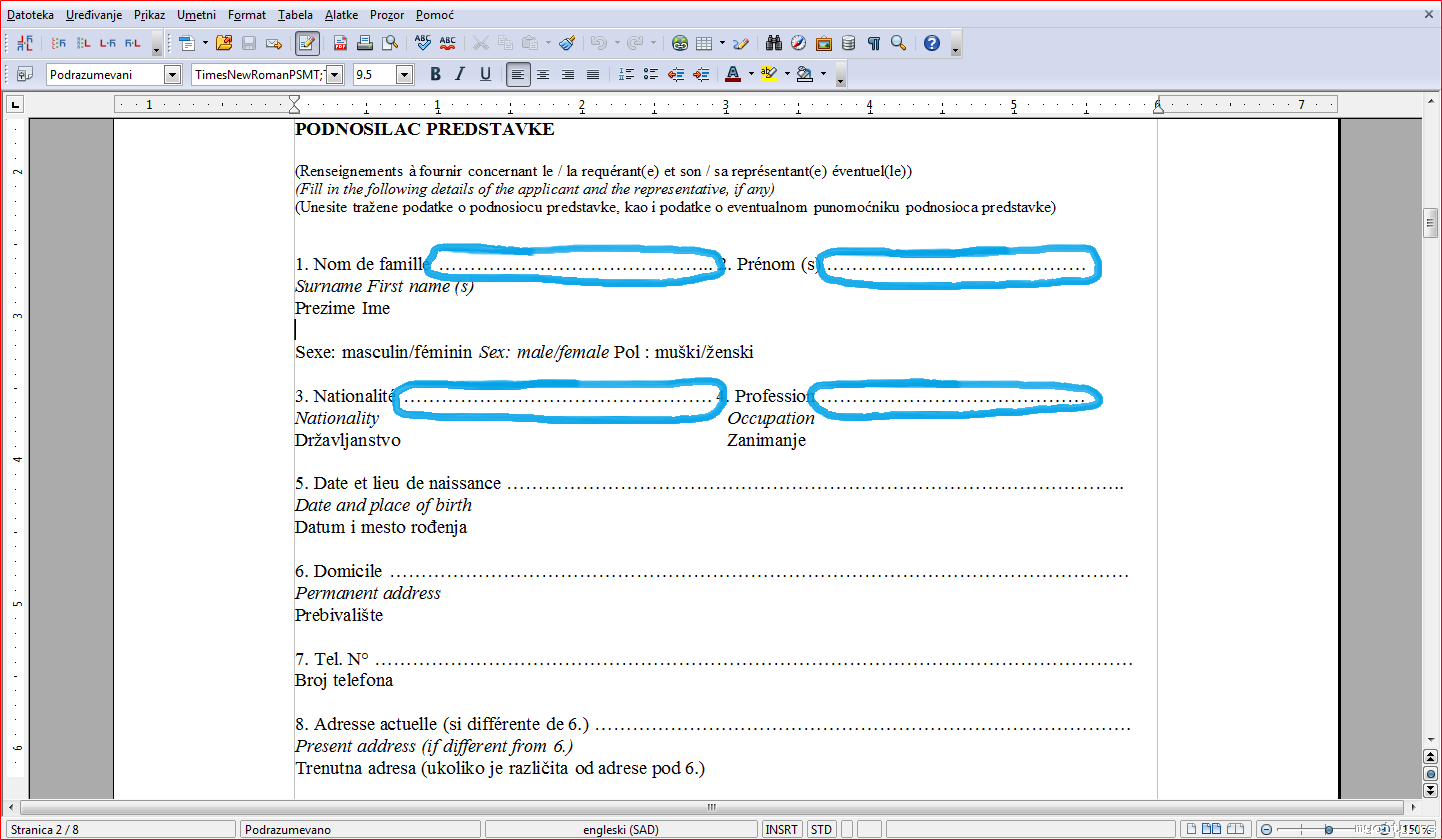1442x840 pixels.
Task: Justify the text
Action: [593, 74]
